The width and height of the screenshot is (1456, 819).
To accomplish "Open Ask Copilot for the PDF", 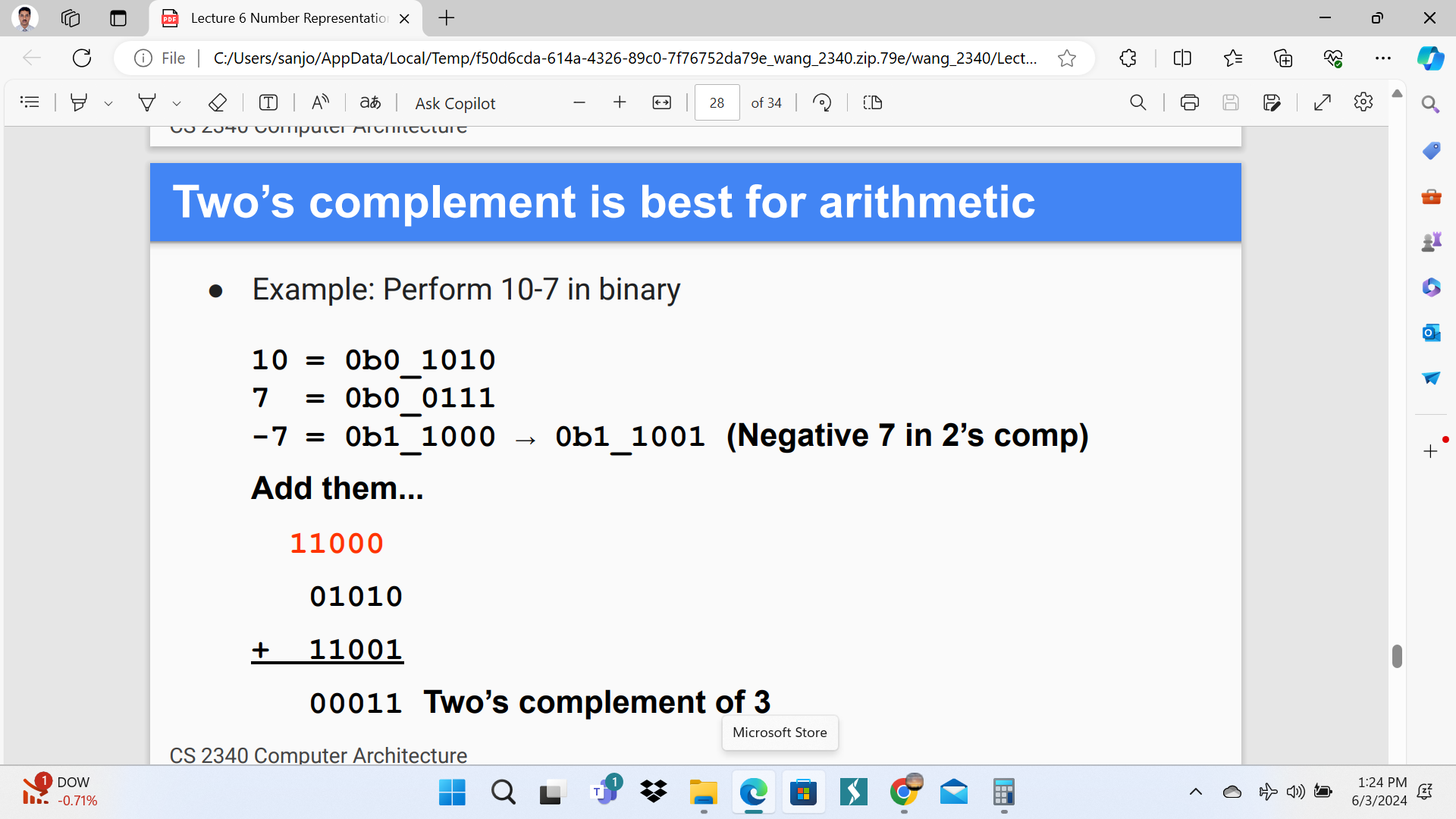I will click(454, 102).
